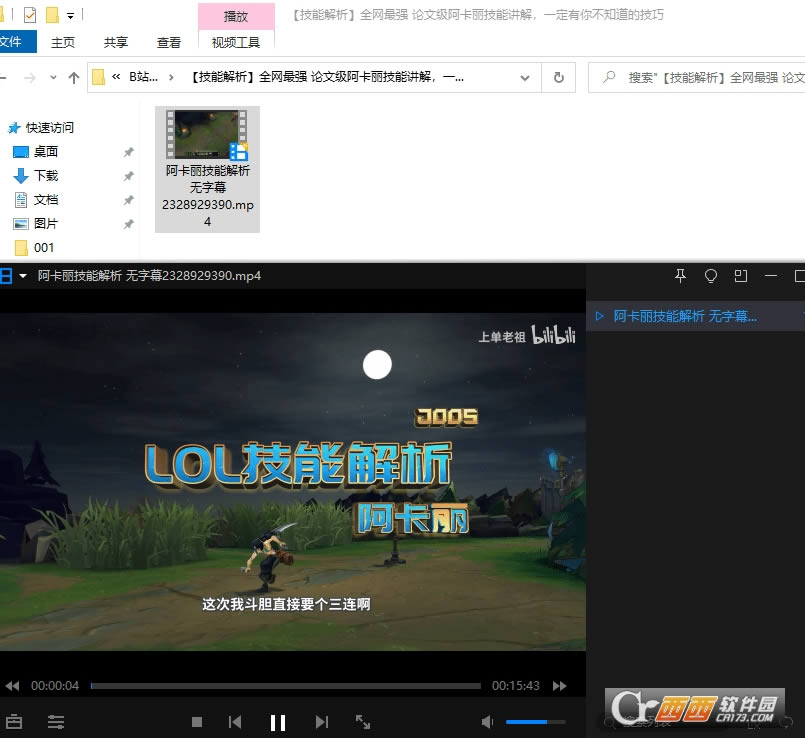The width and height of the screenshot is (805, 738).
Task: Open the 视频工具 ribbon tab
Action: click(236, 42)
